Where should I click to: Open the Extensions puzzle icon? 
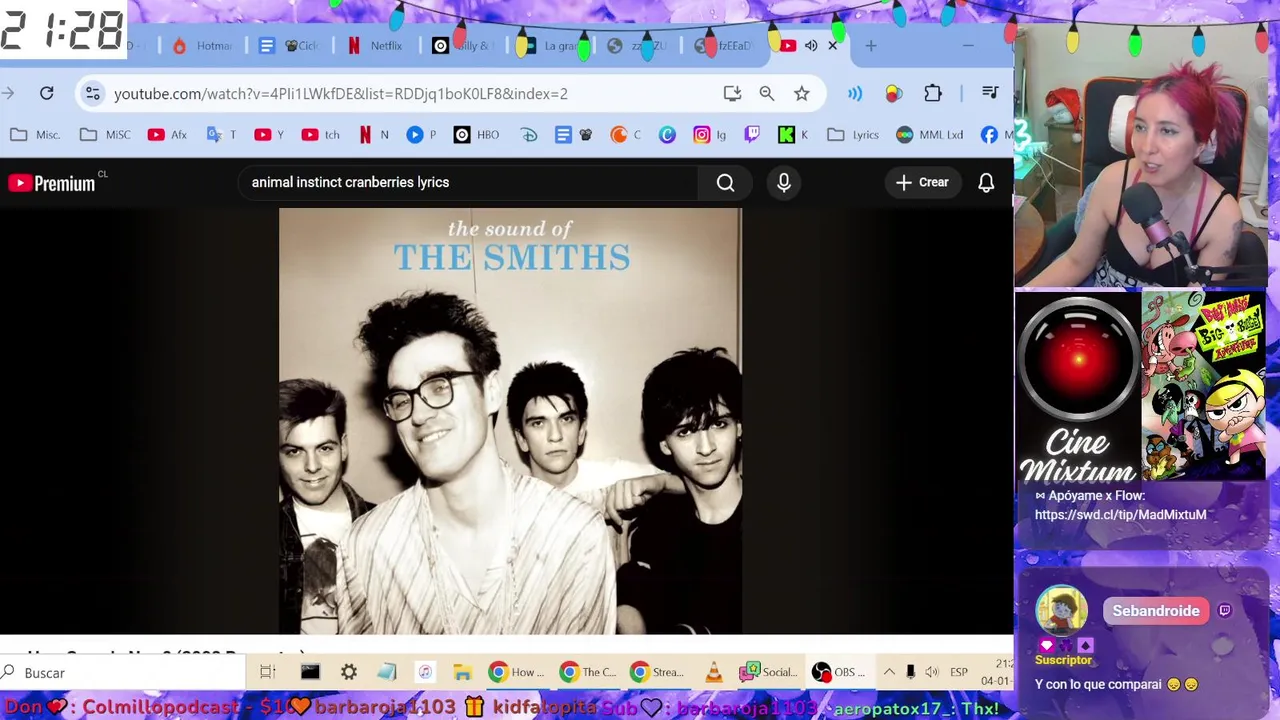tap(932, 93)
